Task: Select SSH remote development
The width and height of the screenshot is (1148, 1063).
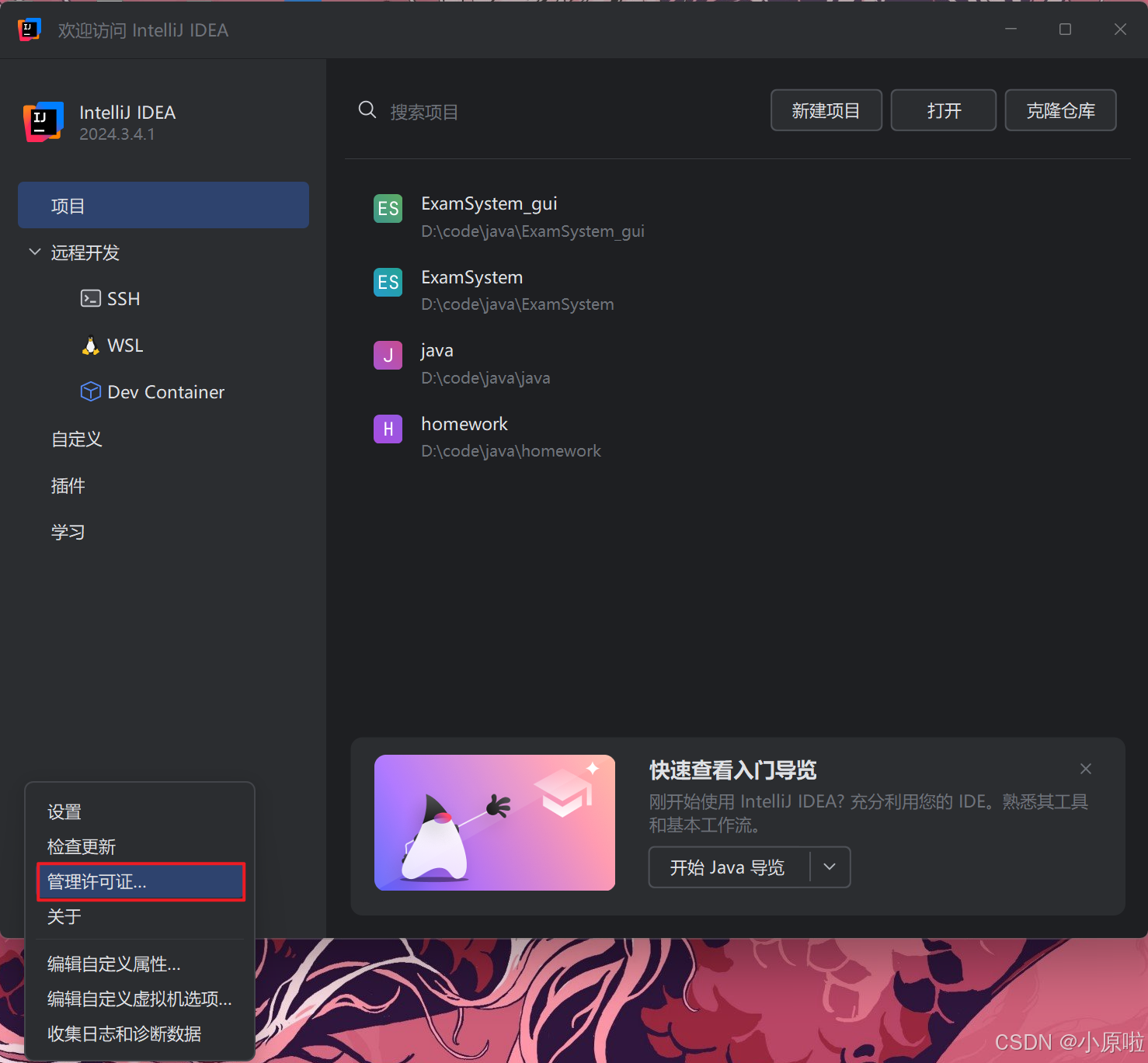Action: click(x=123, y=298)
